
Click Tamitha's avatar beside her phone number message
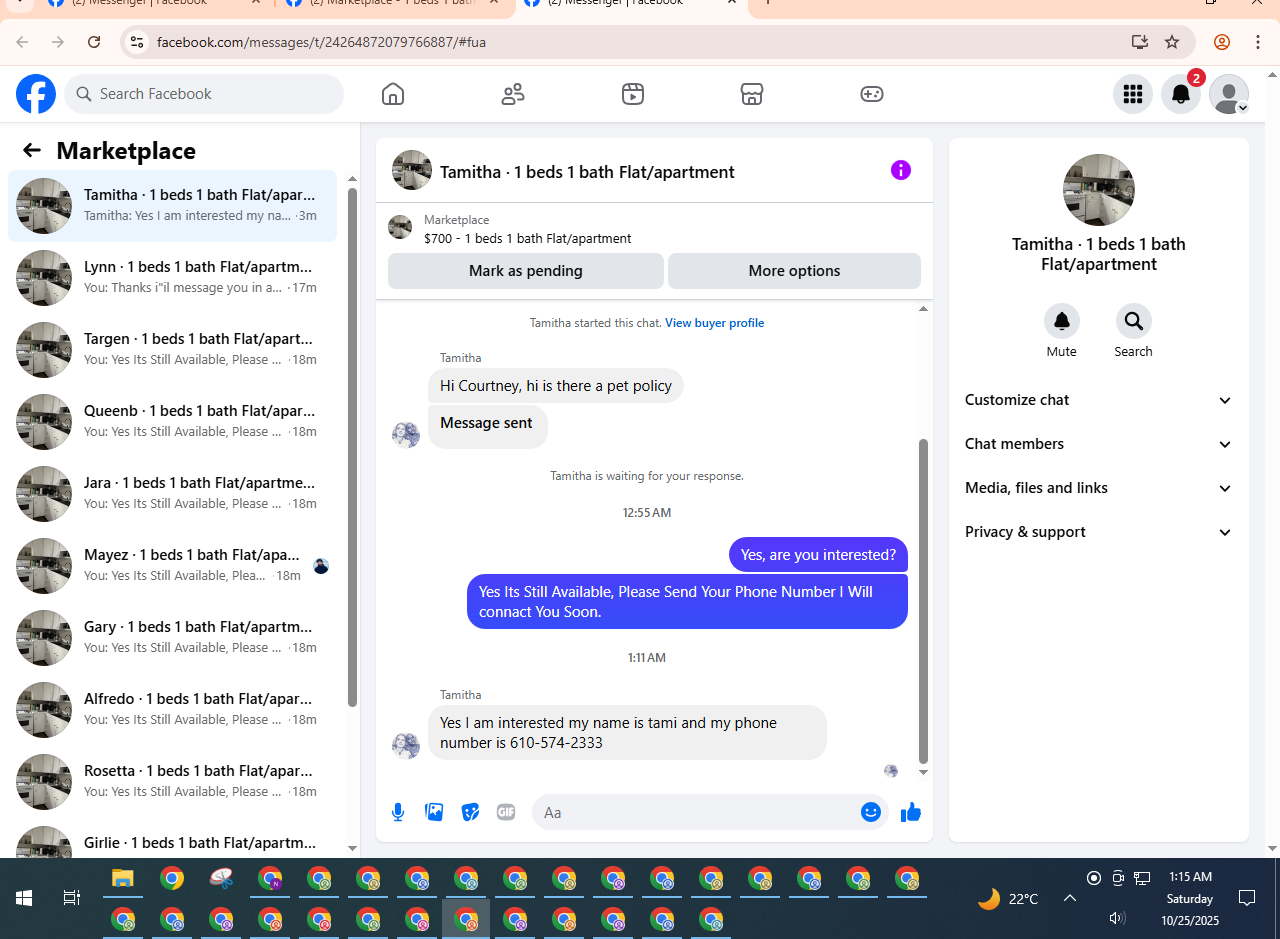pyautogui.click(x=406, y=745)
